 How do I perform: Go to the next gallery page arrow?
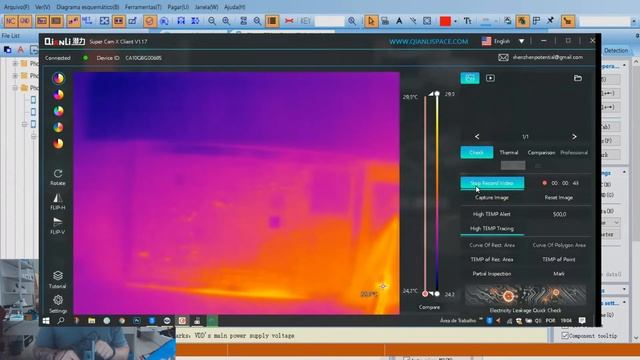[574, 136]
